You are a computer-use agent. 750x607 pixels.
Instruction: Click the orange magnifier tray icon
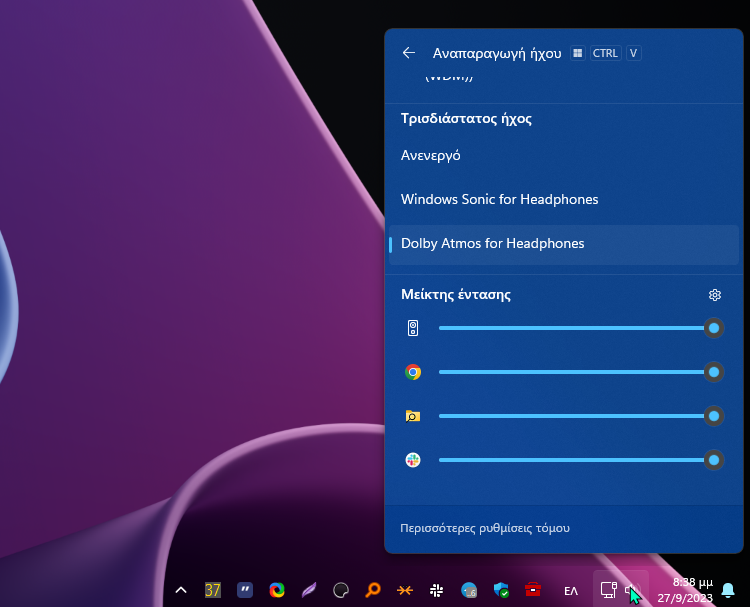[373, 590]
